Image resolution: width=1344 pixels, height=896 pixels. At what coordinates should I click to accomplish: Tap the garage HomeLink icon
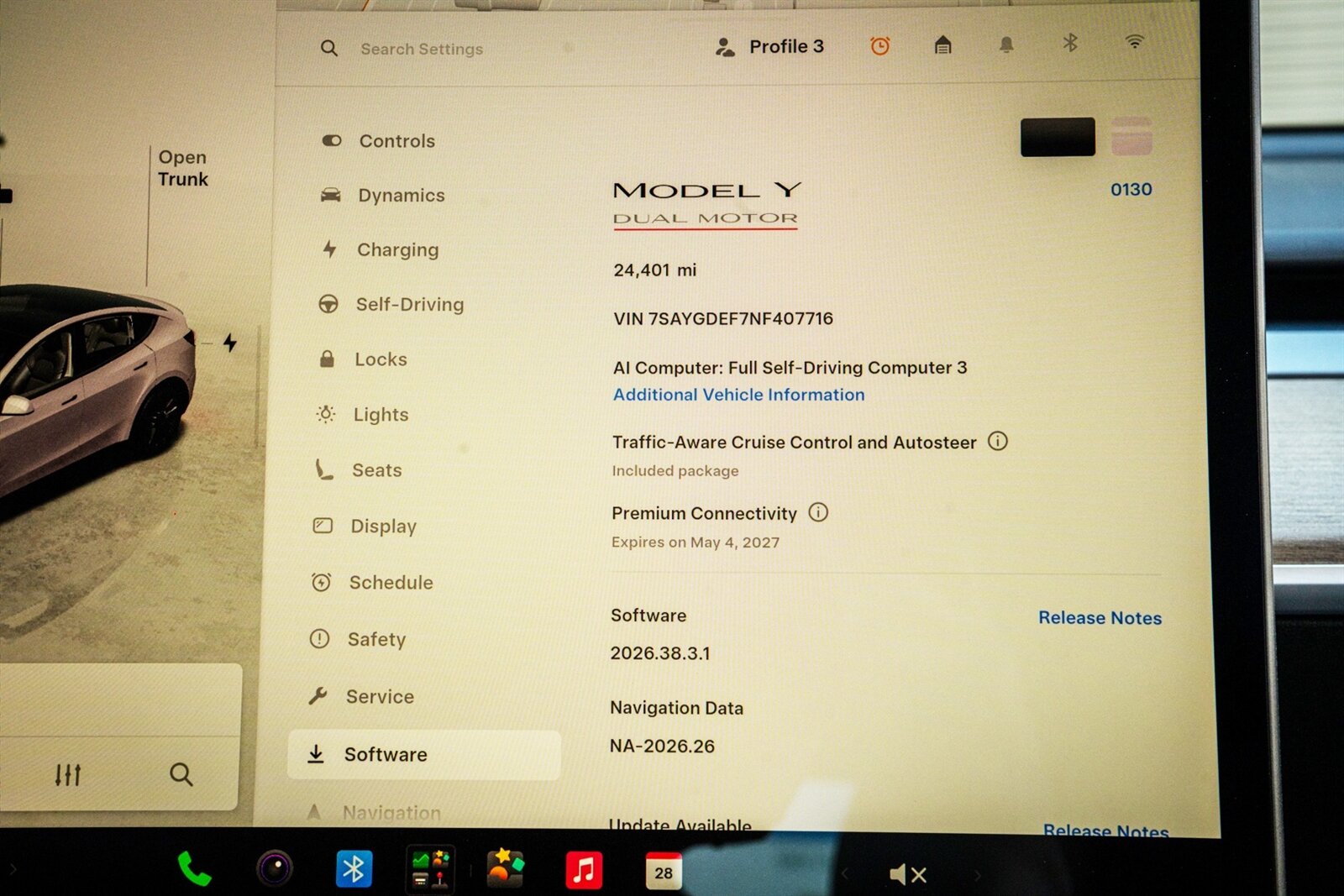point(942,45)
